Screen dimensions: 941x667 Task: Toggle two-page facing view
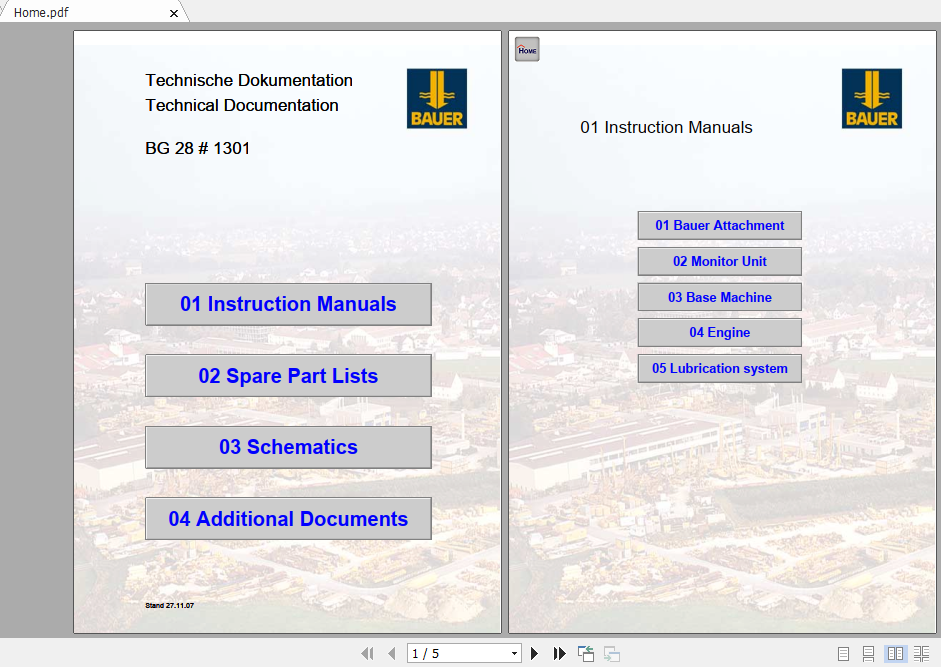(895, 653)
